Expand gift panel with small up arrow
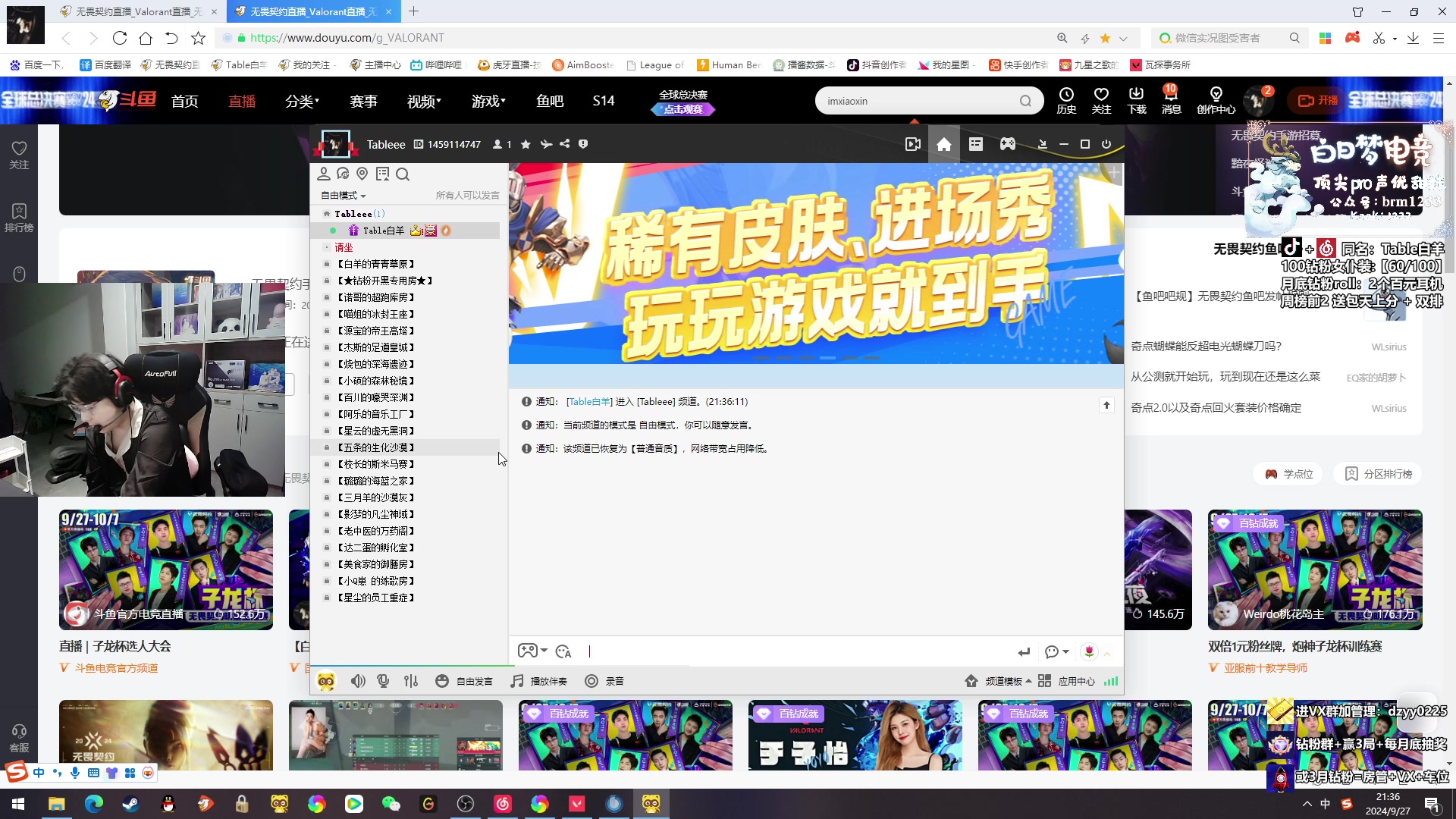 pos(1107,653)
